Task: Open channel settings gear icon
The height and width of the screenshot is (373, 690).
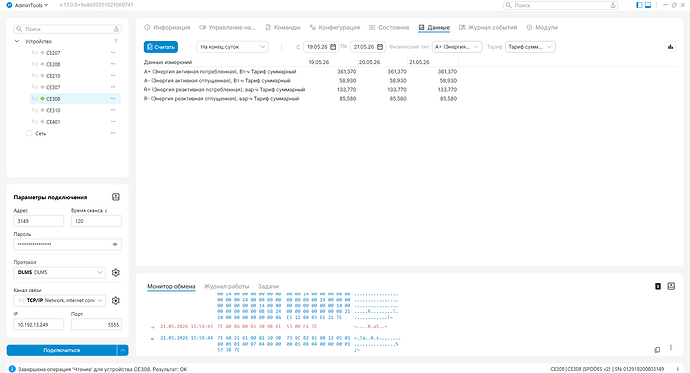Action: pos(116,301)
